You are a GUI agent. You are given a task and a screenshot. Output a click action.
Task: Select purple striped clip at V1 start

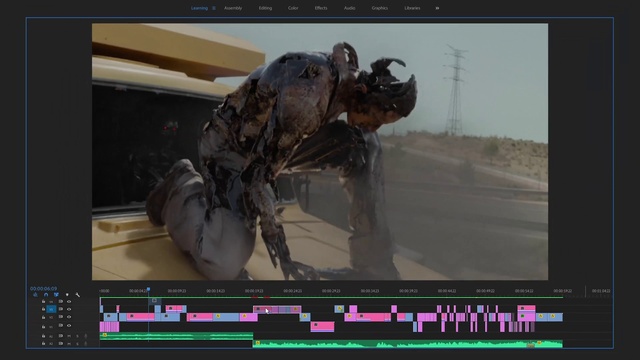click(109, 327)
